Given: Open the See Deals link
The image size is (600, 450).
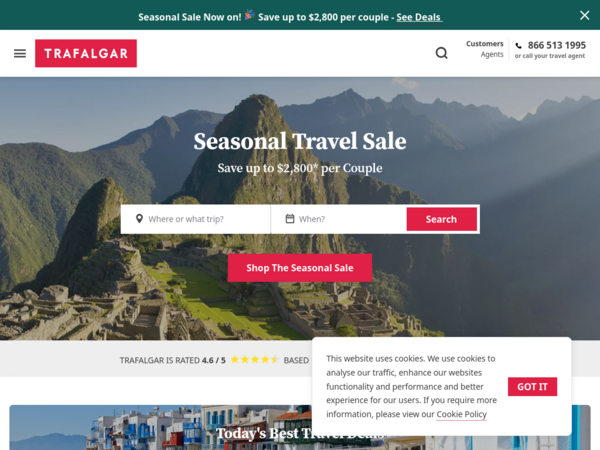Looking at the screenshot, I should click(419, 17).
